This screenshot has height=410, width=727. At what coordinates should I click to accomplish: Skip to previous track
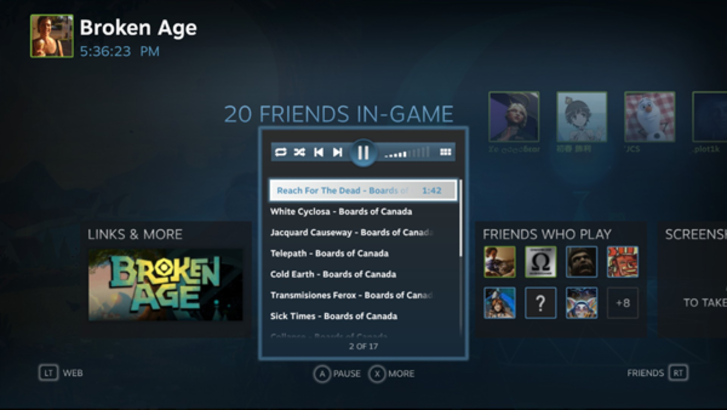tap(319, 152)
